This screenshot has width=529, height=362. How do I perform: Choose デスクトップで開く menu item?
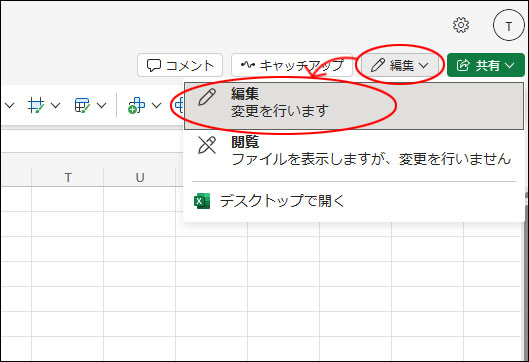(x=354, y=201)
